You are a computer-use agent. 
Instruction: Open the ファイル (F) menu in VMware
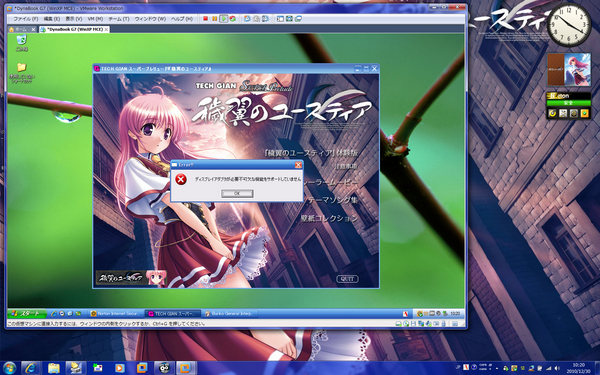[x=25, y=19]
